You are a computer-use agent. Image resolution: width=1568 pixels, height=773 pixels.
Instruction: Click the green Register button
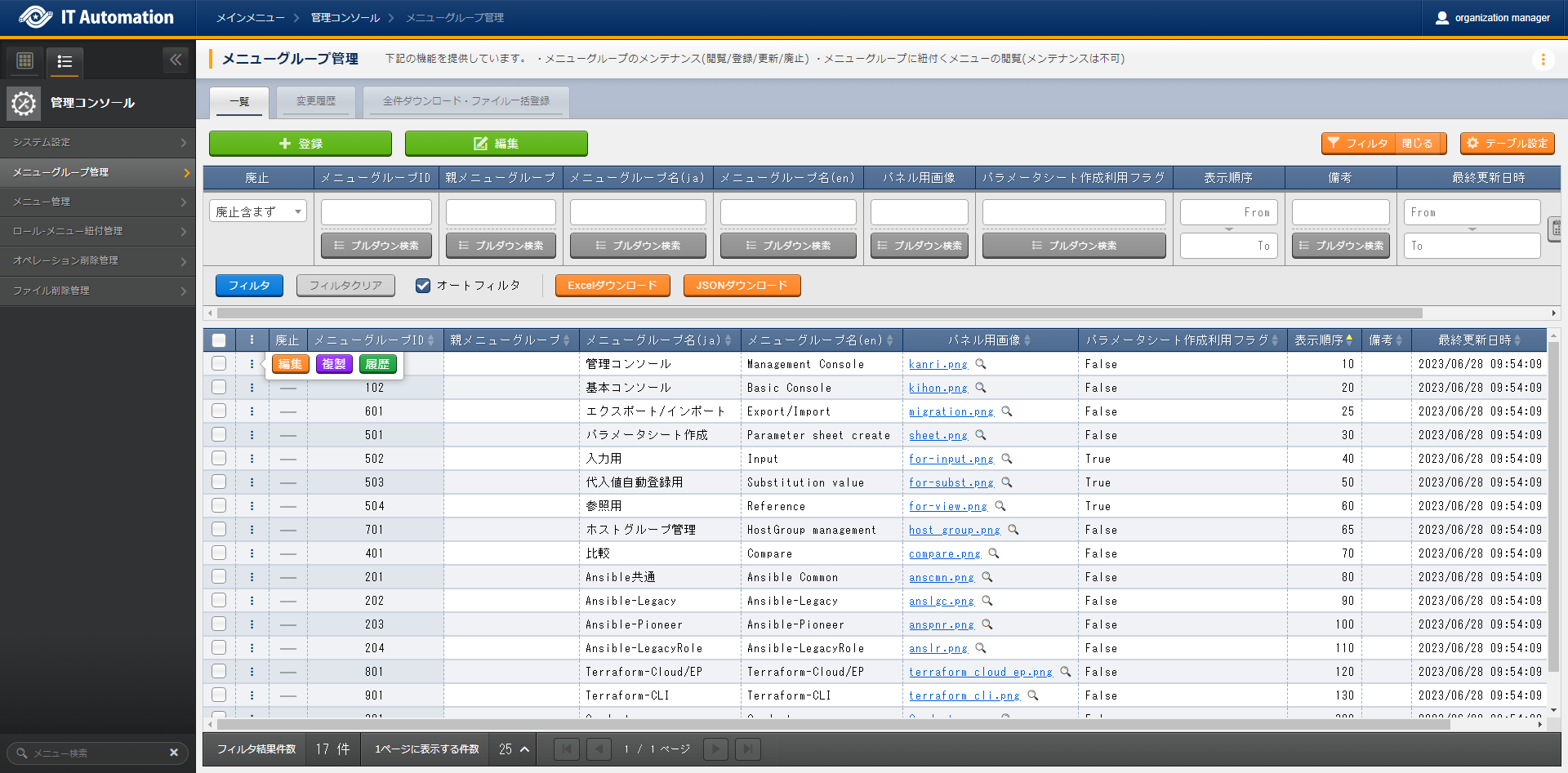coord(301,144)
